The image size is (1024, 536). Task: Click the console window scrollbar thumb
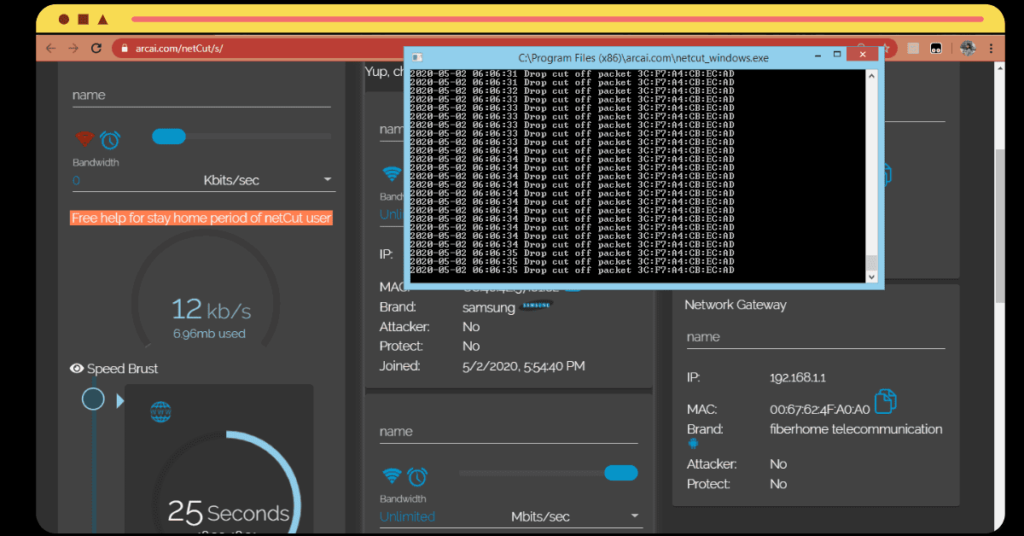pyautogui.click(x=871, y=262)
